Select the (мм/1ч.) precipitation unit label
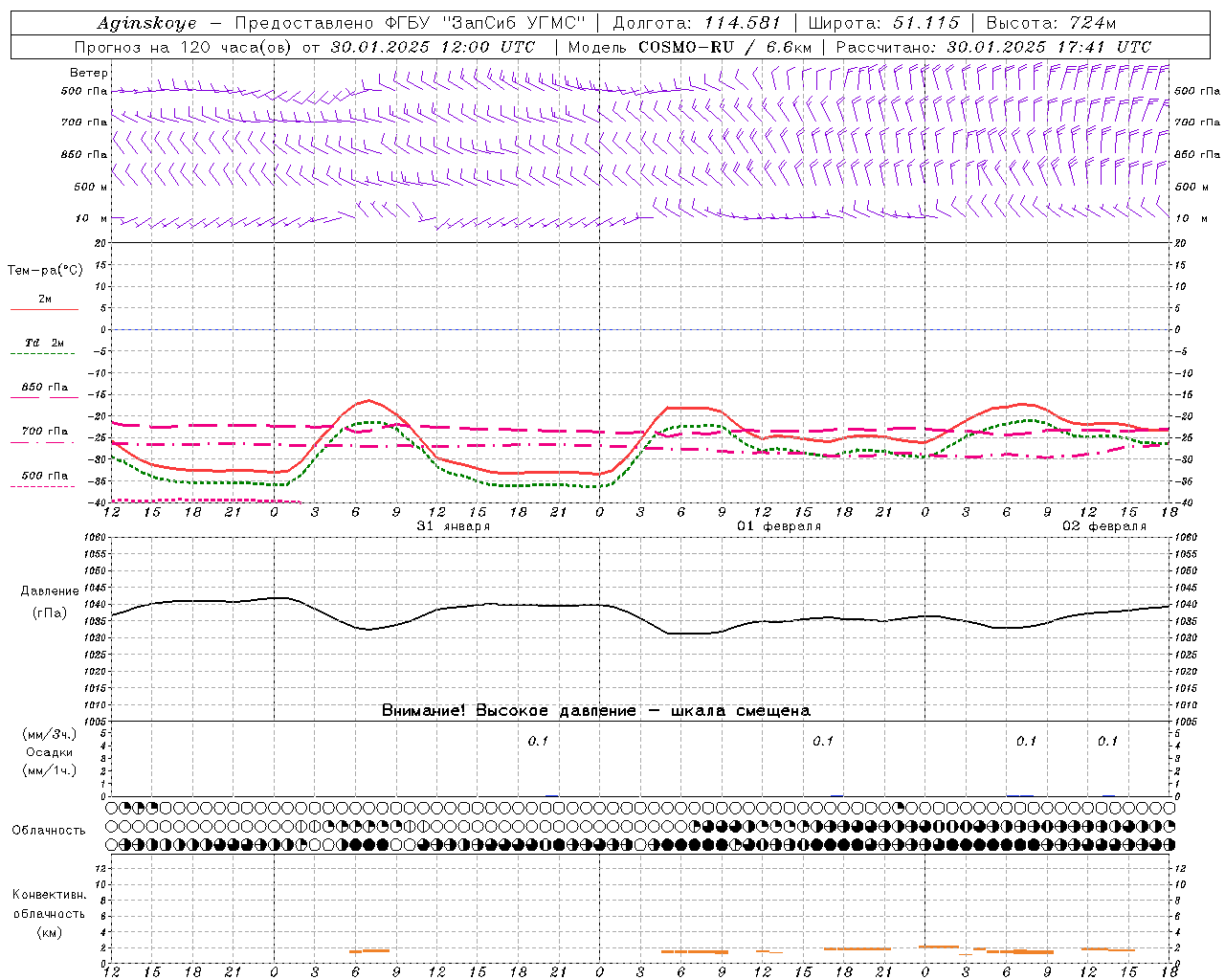 click(x=50, y=770)
